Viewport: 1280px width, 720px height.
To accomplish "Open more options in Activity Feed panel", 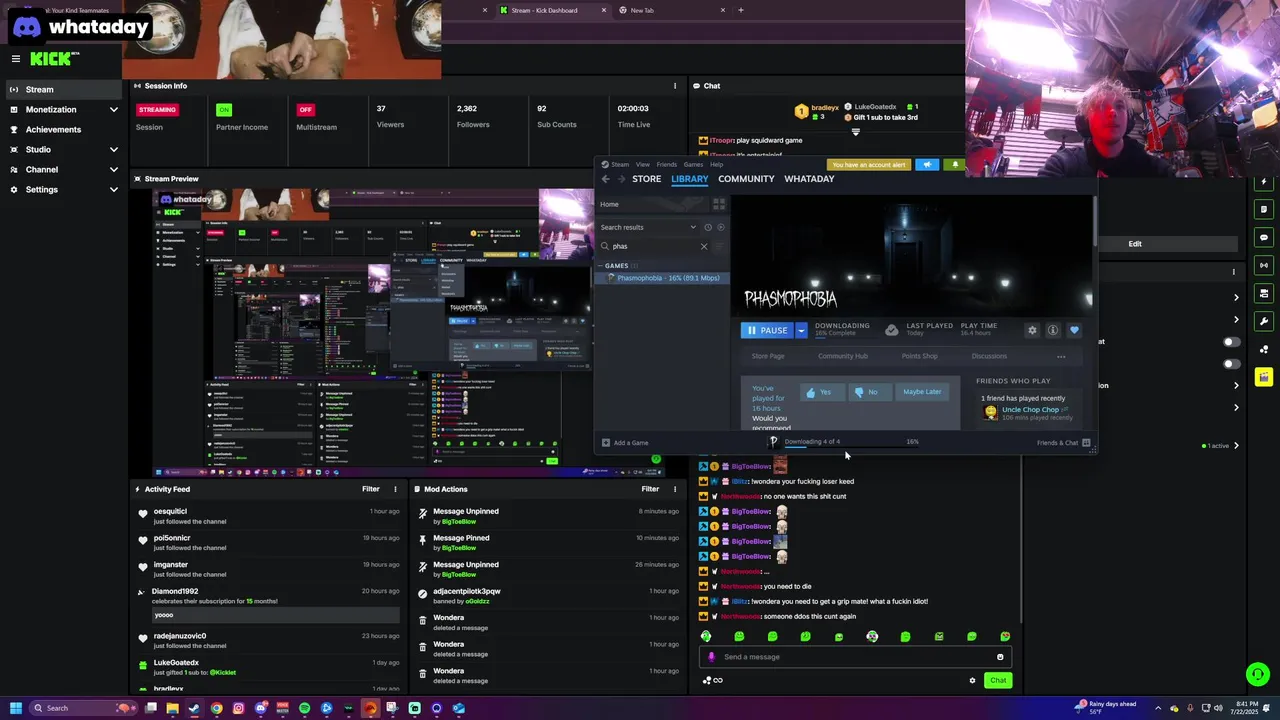I will pyautogui.click(x=395, y=489).
